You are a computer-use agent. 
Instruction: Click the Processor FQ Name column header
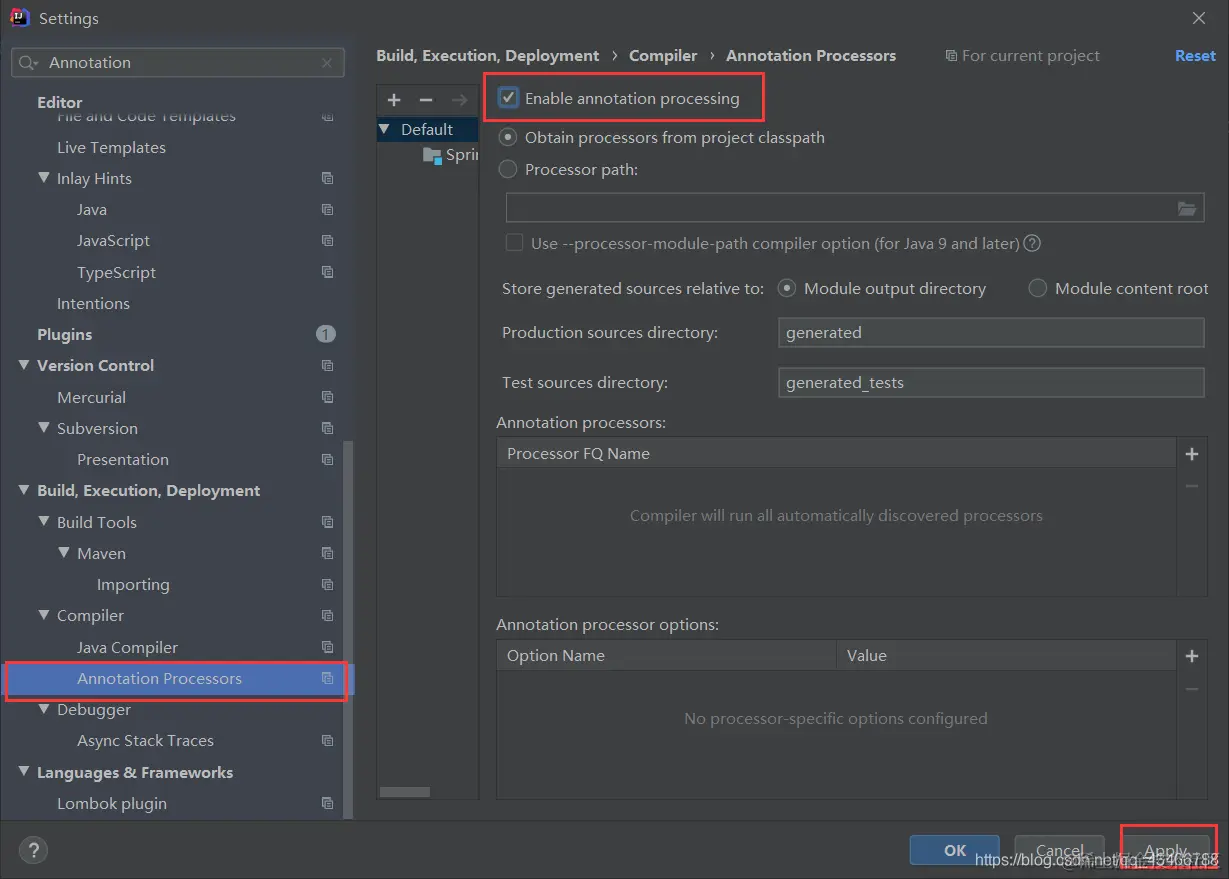[836, 453]
